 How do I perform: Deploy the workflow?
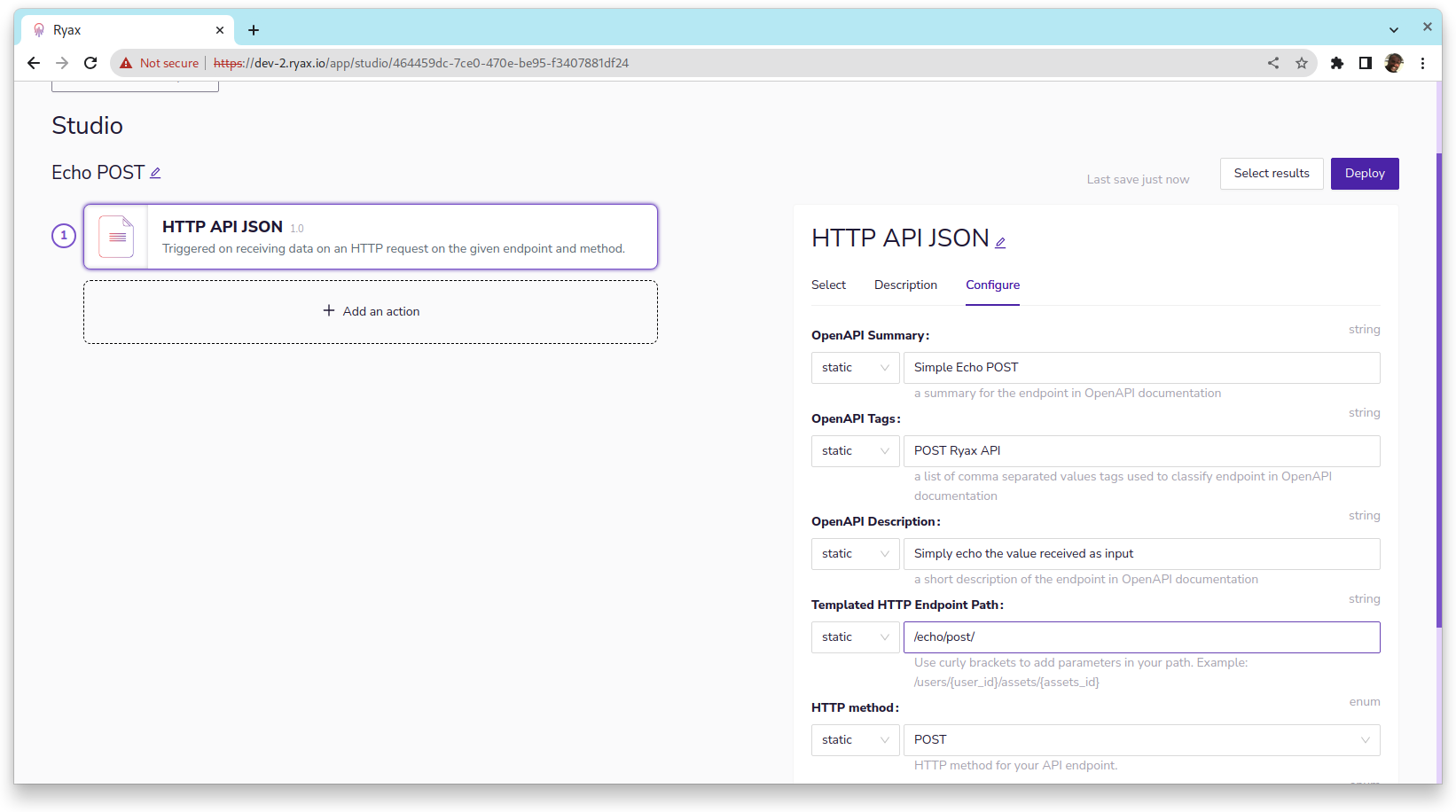point(1365,173)
